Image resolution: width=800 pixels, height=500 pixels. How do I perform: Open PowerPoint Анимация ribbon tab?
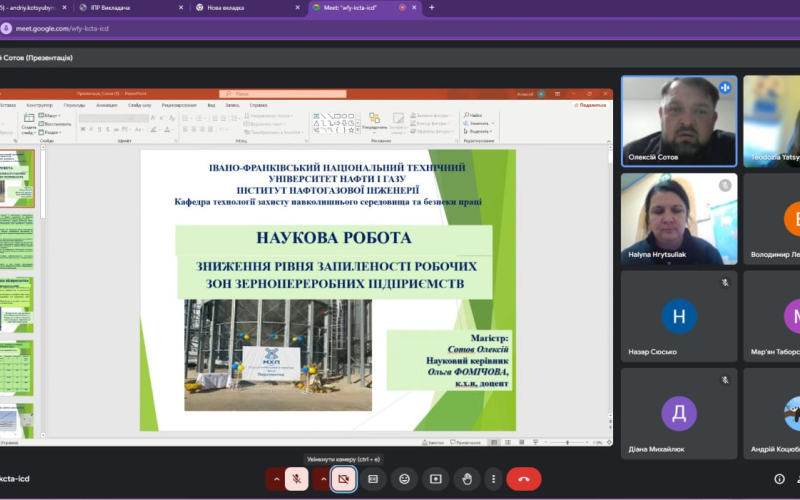click(x=107, y=105)
